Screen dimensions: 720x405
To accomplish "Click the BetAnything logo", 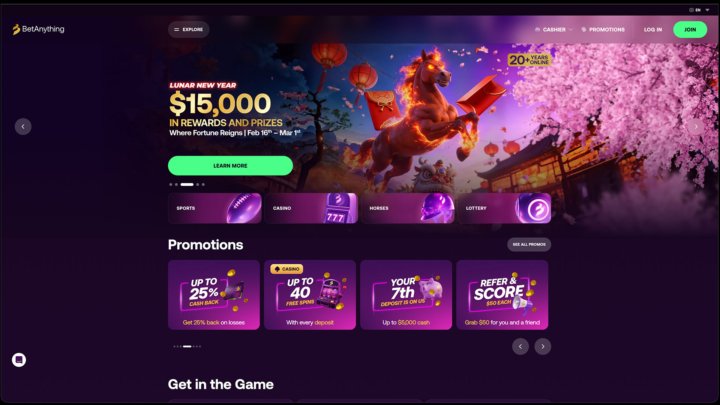I will click(39, 29).
